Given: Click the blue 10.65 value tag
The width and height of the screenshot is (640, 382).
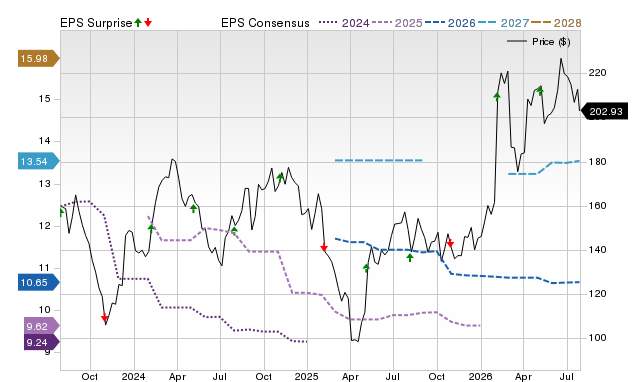Looking at the screenshot, I should [39, 282].
